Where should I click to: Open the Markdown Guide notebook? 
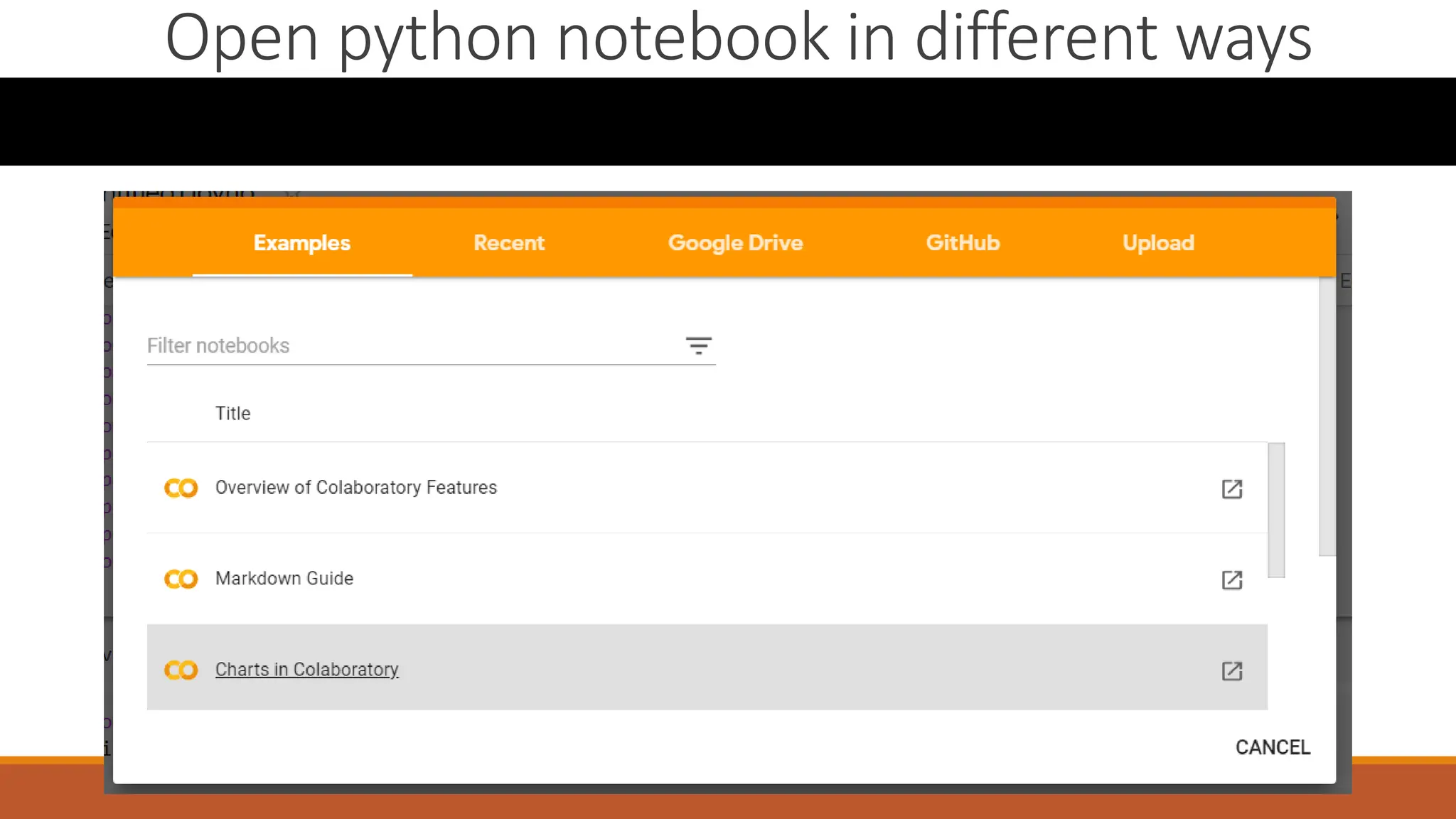tap(284, 579)
